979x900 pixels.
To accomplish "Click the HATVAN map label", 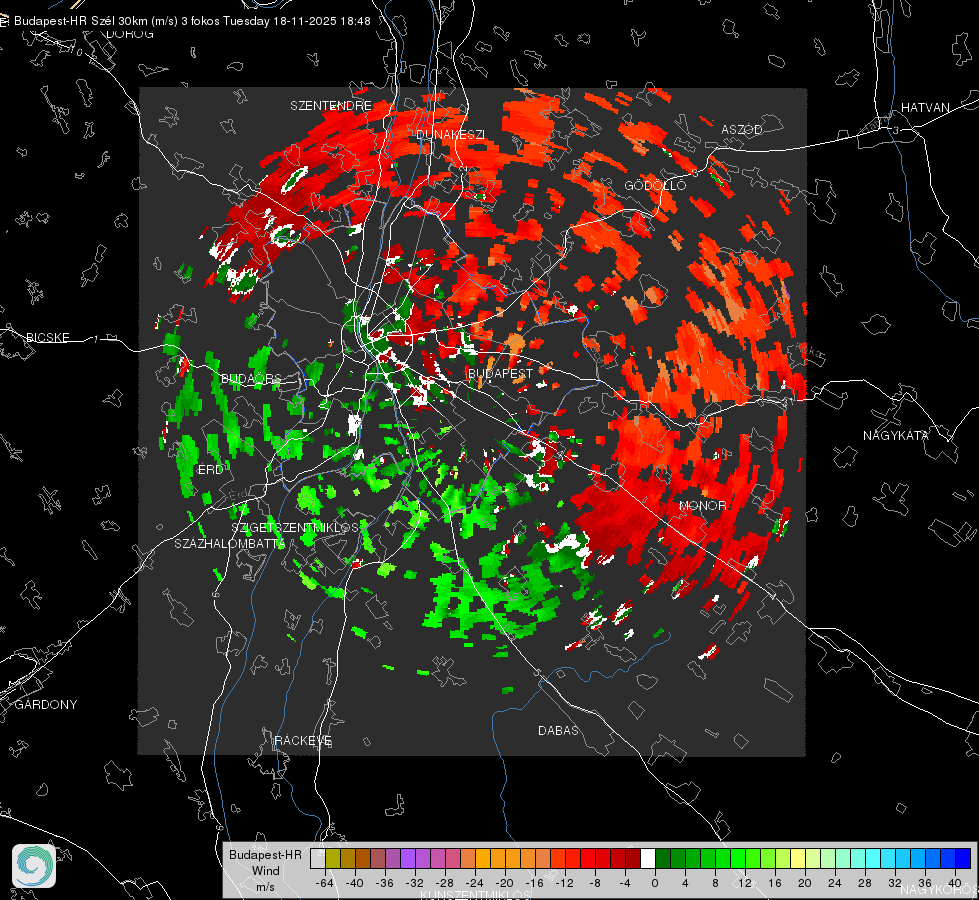I will tap(925, 107).
